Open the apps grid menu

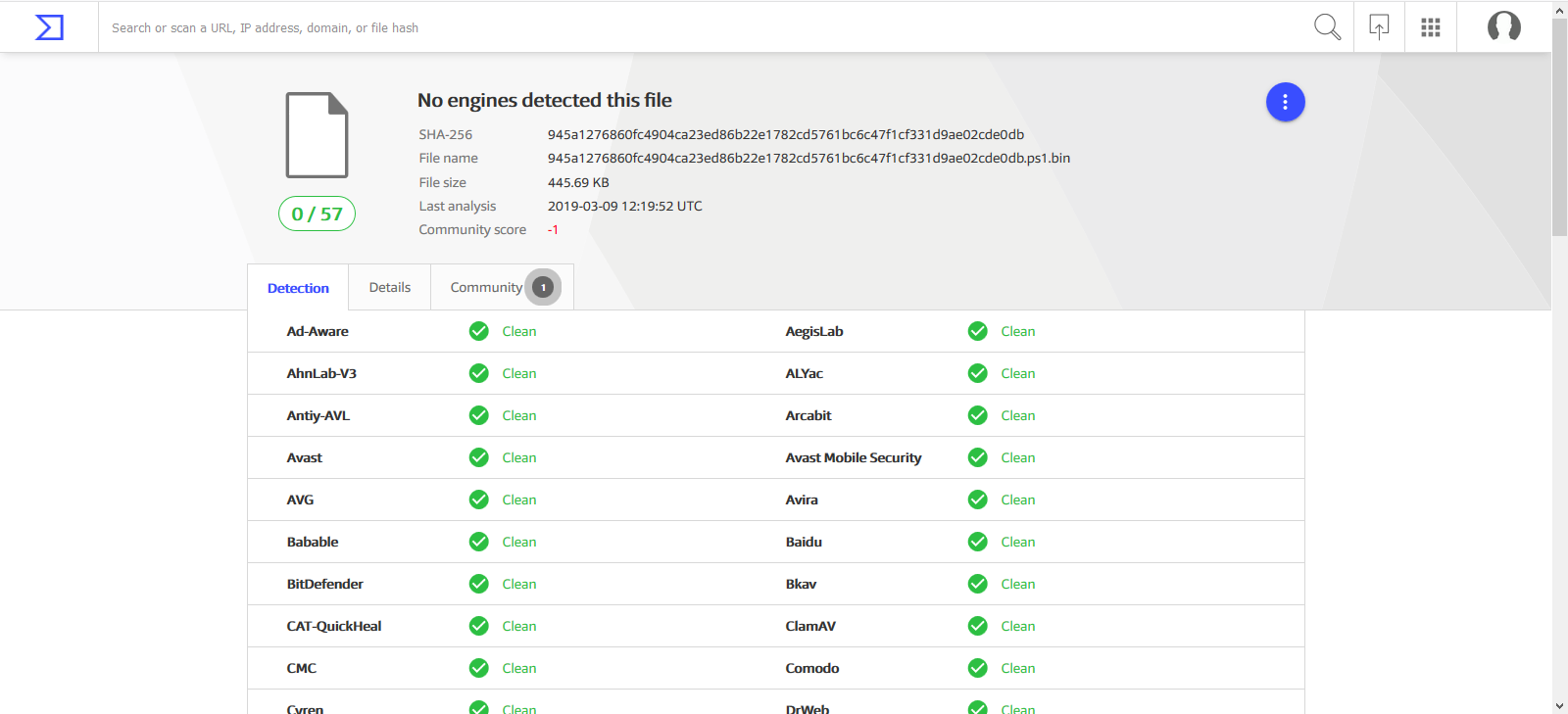[1431, 27]
